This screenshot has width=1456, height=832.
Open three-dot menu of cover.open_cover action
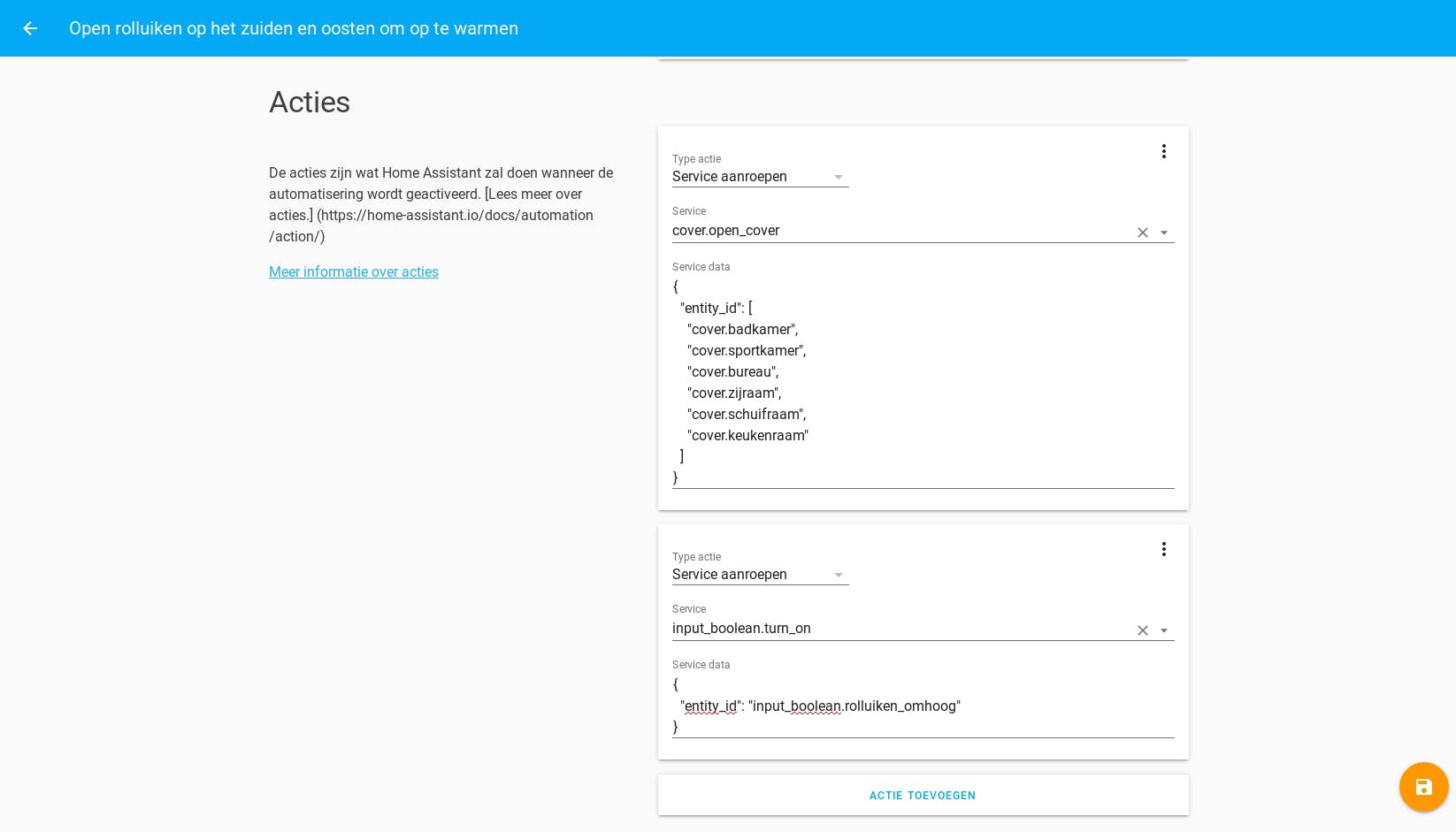click(x=1164, y=151)
